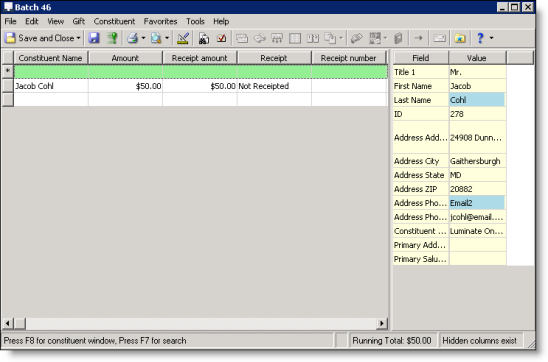
Task: Select the row marked with asterisk
Action: (8, 71)
